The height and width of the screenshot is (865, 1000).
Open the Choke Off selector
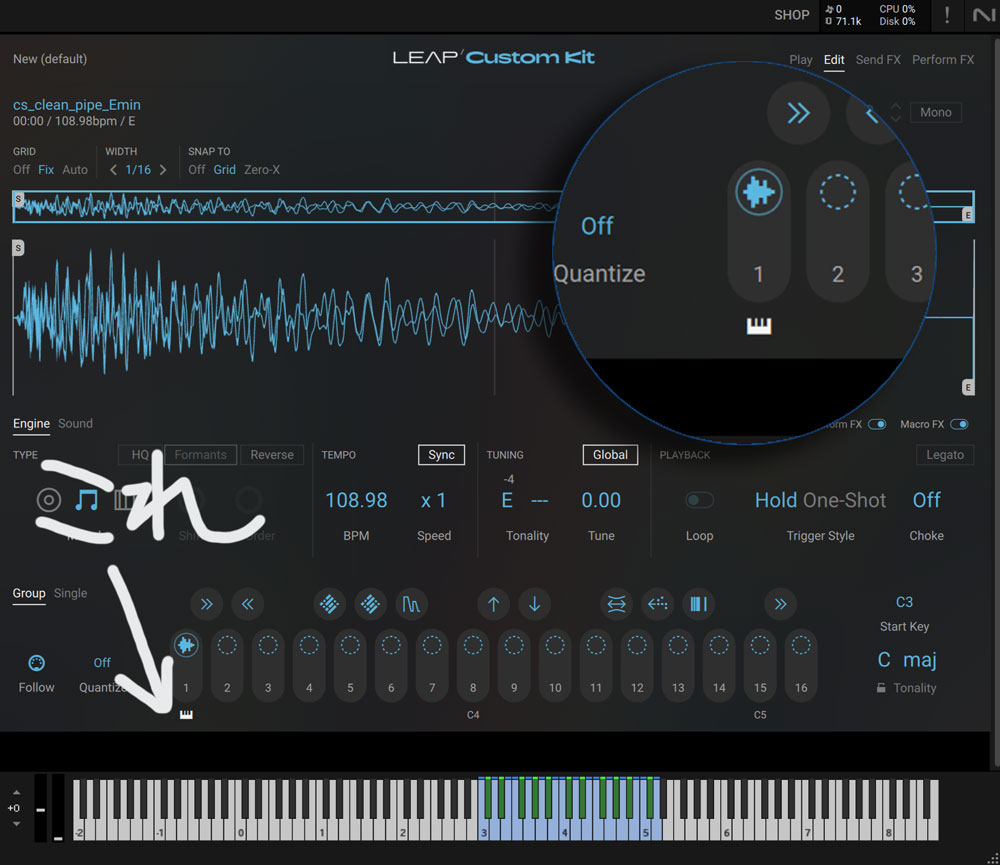[926, 500]
